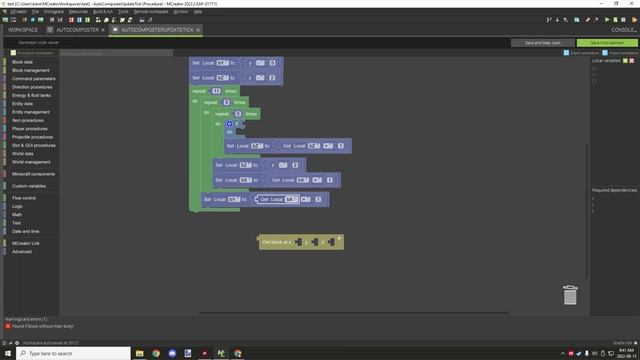Open the MCreator menu
Screen dimensions: 640x360
(19, 12)
